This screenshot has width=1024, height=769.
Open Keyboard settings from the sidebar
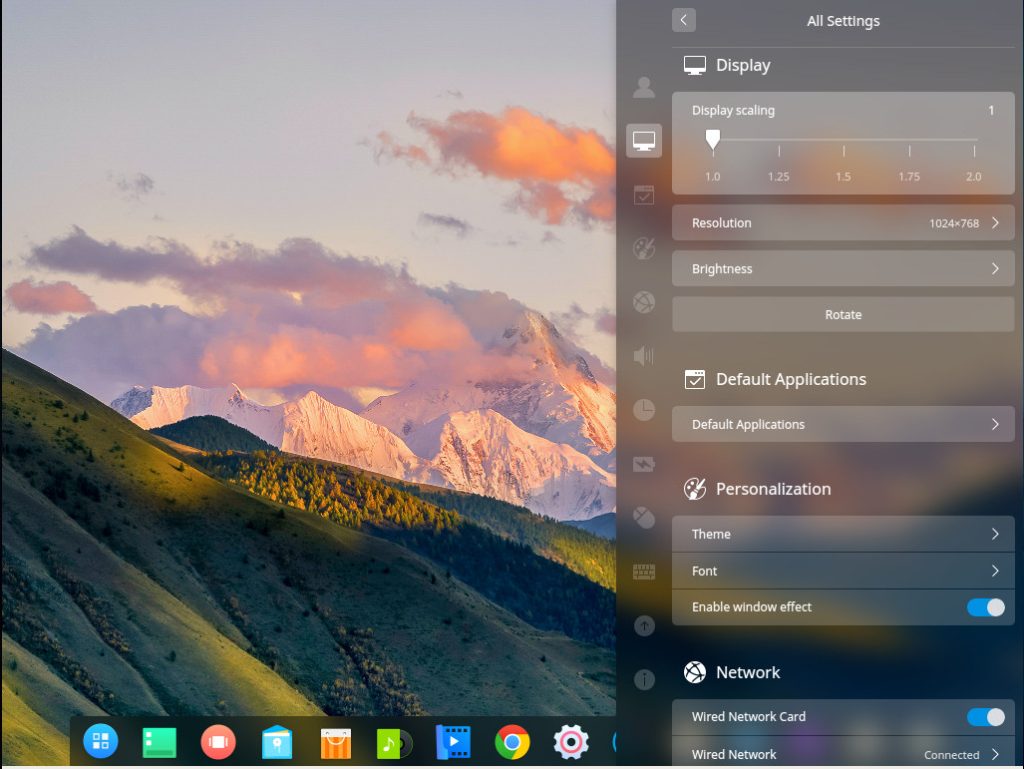[x=643, y=572]
